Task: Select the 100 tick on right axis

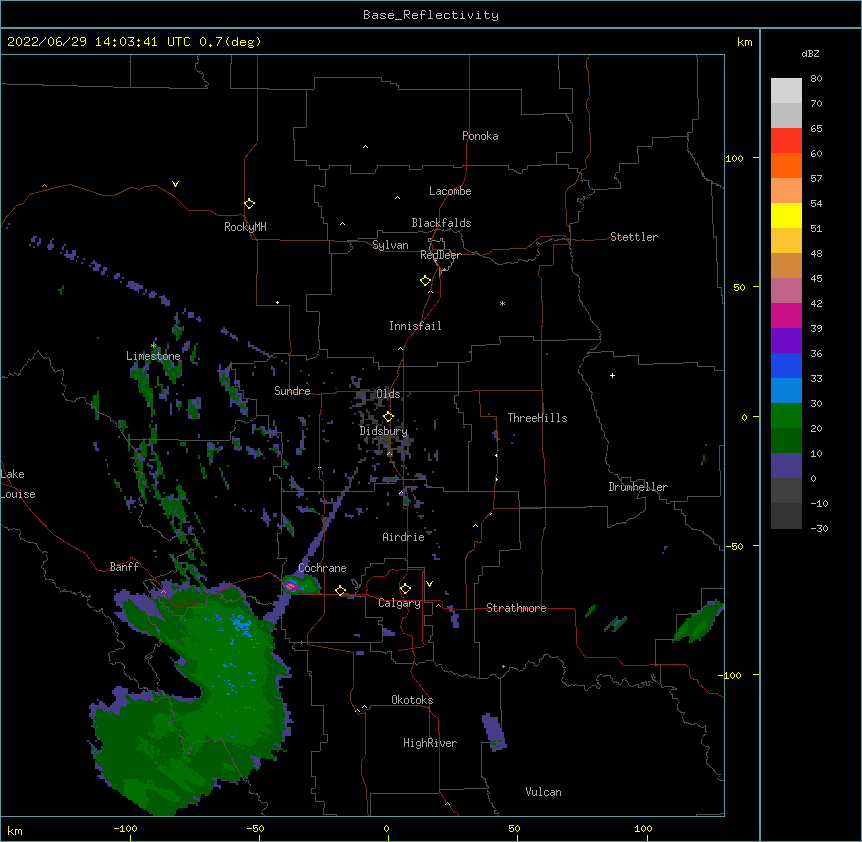Action: click(x=734, y=159)
